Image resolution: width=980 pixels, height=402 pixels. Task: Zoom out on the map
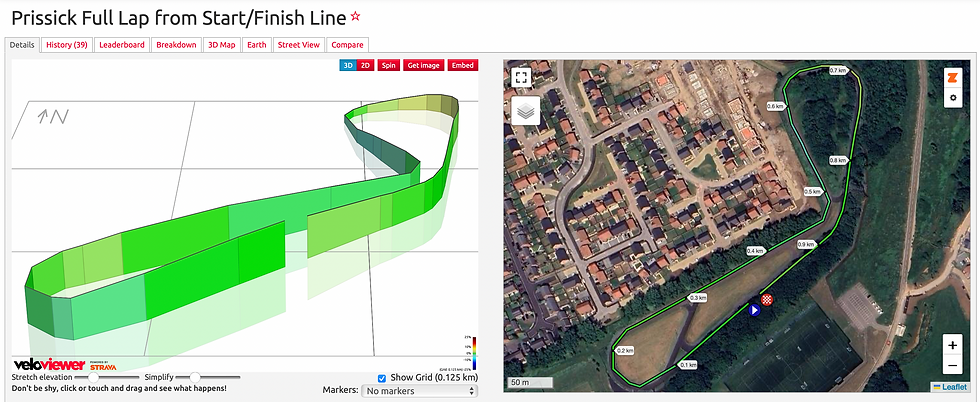pos(952,364)
